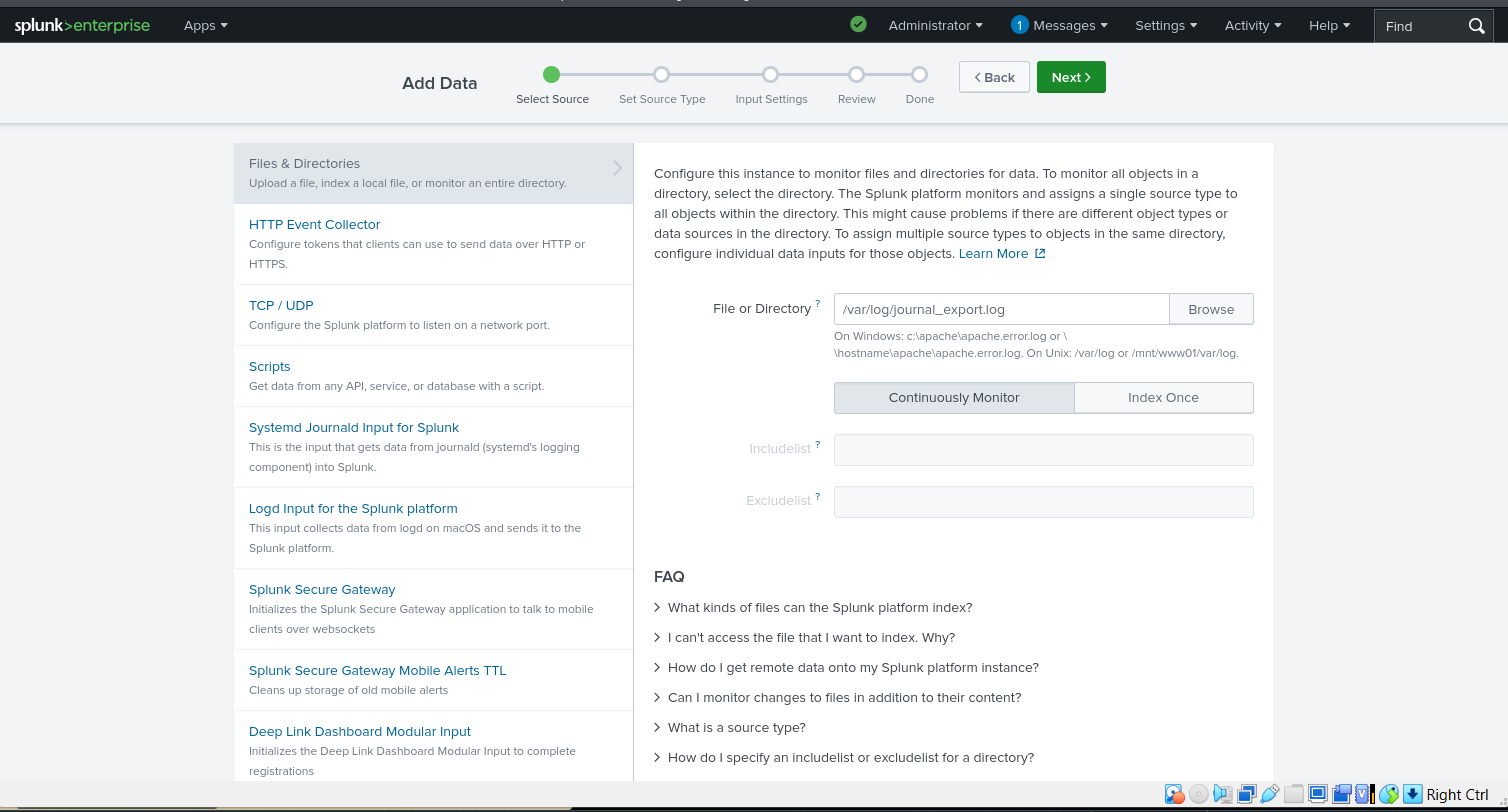Open the Apps dropdown menu
Viewport: 1508px width, 812px height.
click(206, 25)
